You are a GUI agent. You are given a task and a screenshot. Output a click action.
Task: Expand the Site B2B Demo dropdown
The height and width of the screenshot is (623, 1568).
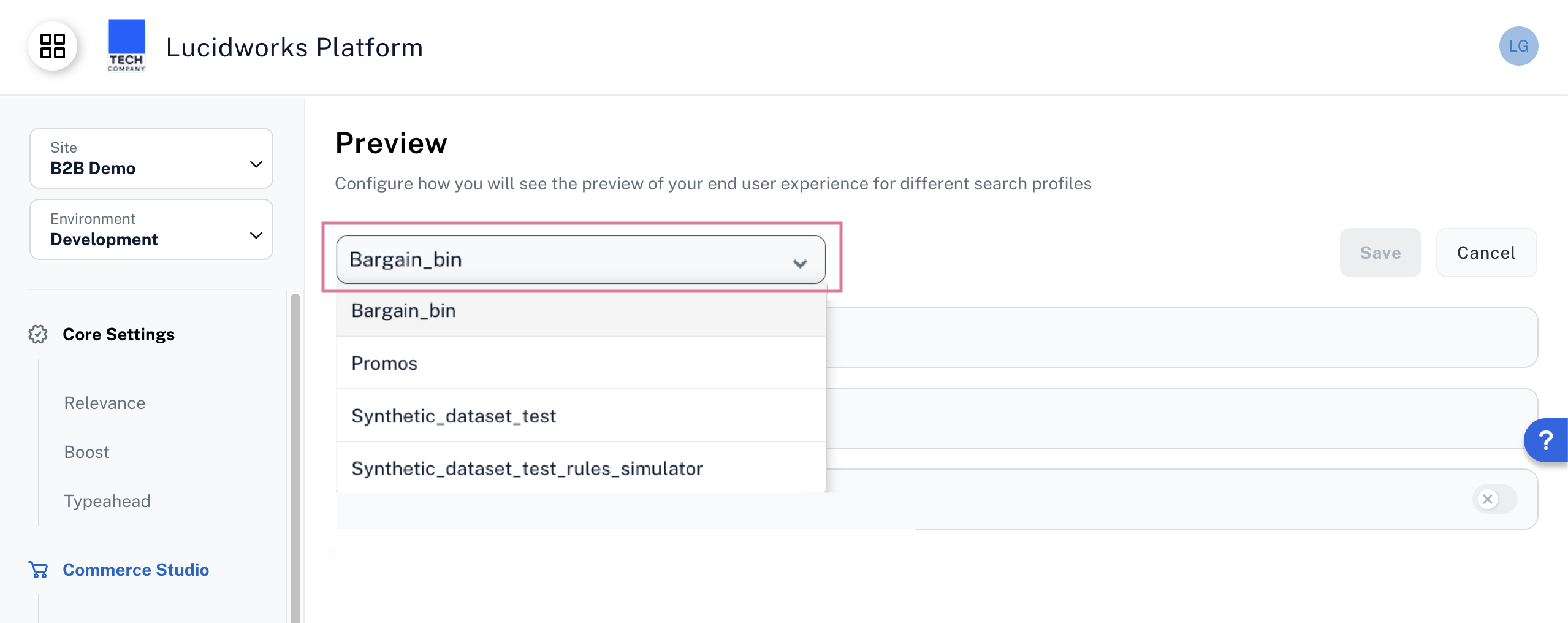coord(151,158)
